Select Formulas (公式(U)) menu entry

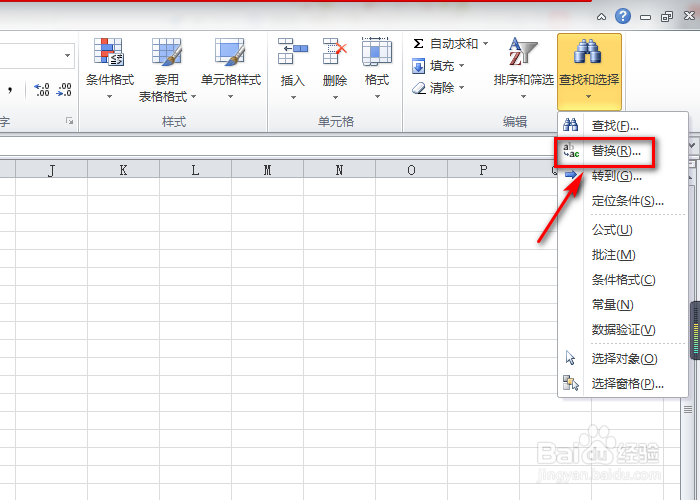(623, 230)
